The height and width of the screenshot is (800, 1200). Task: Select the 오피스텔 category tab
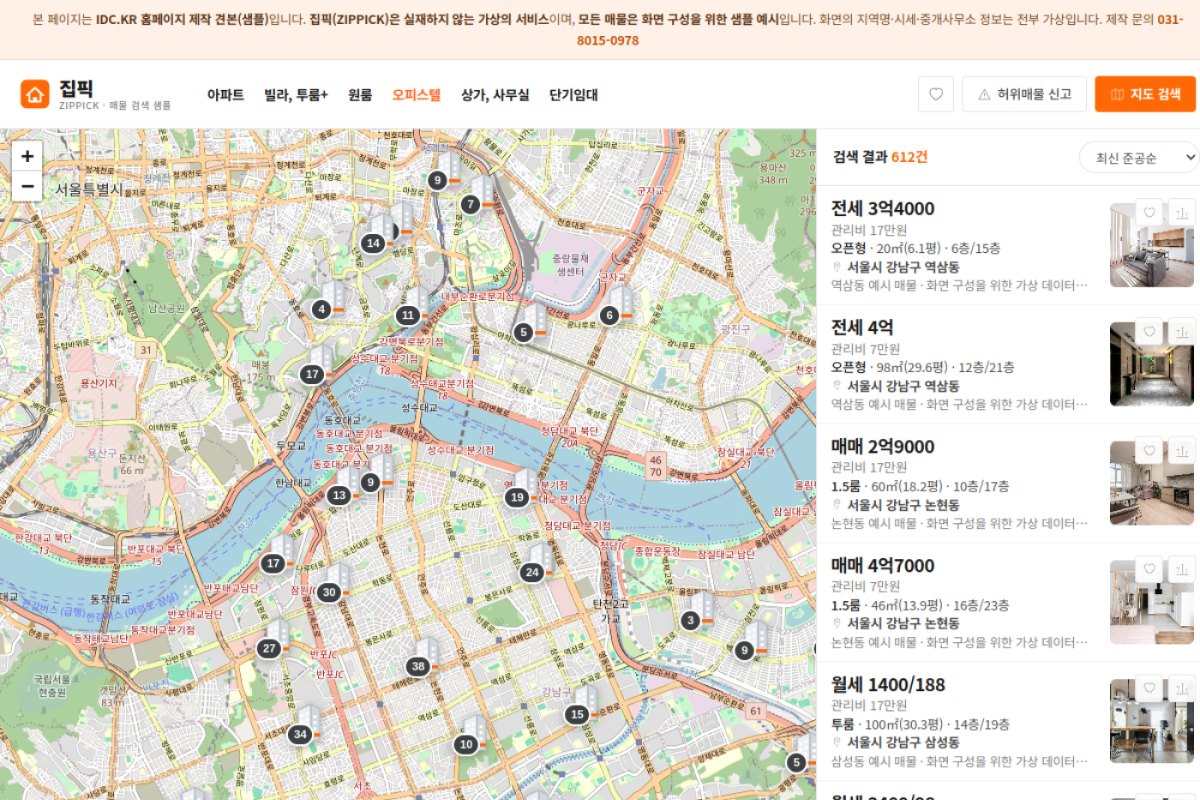416,95
